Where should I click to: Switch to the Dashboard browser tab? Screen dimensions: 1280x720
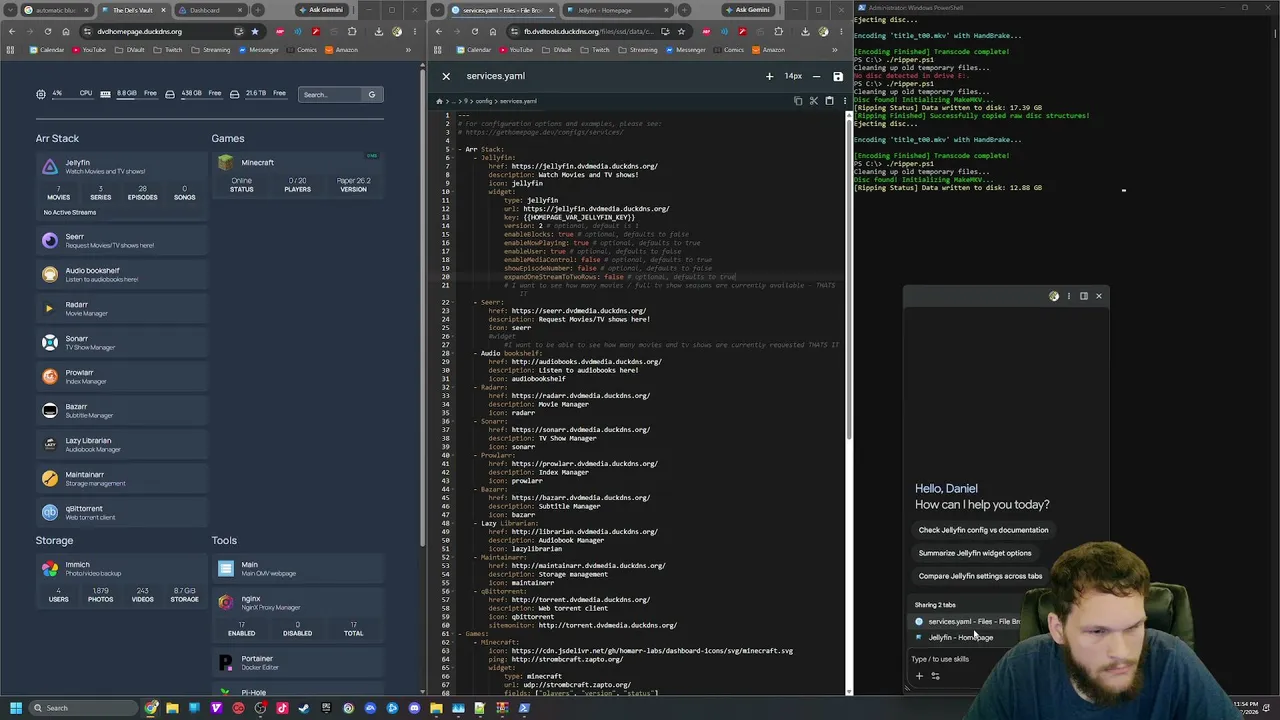pos(210,10)
